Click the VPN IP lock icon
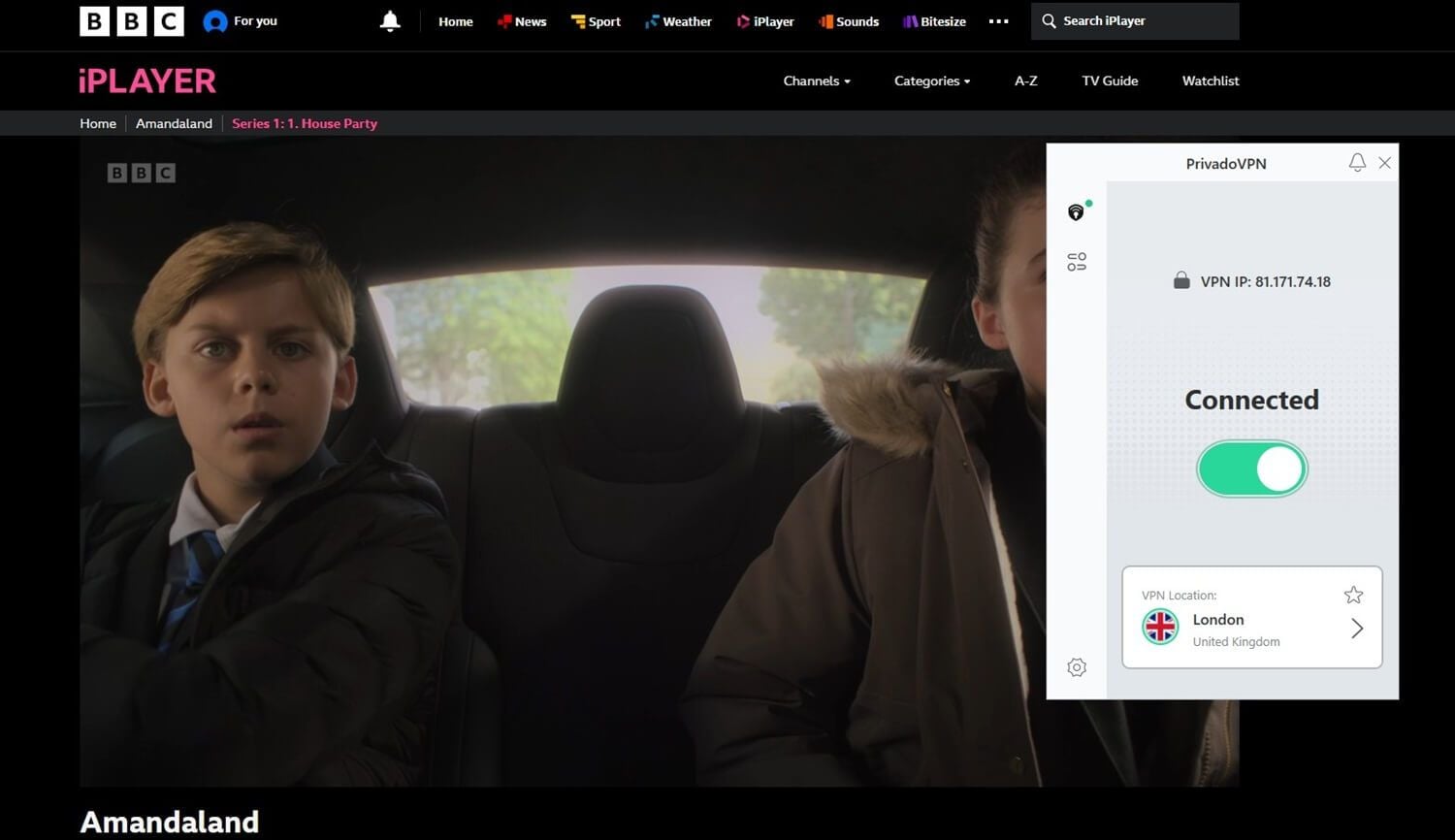The height and width of the screenshot is (840, 1455). 1181,281
